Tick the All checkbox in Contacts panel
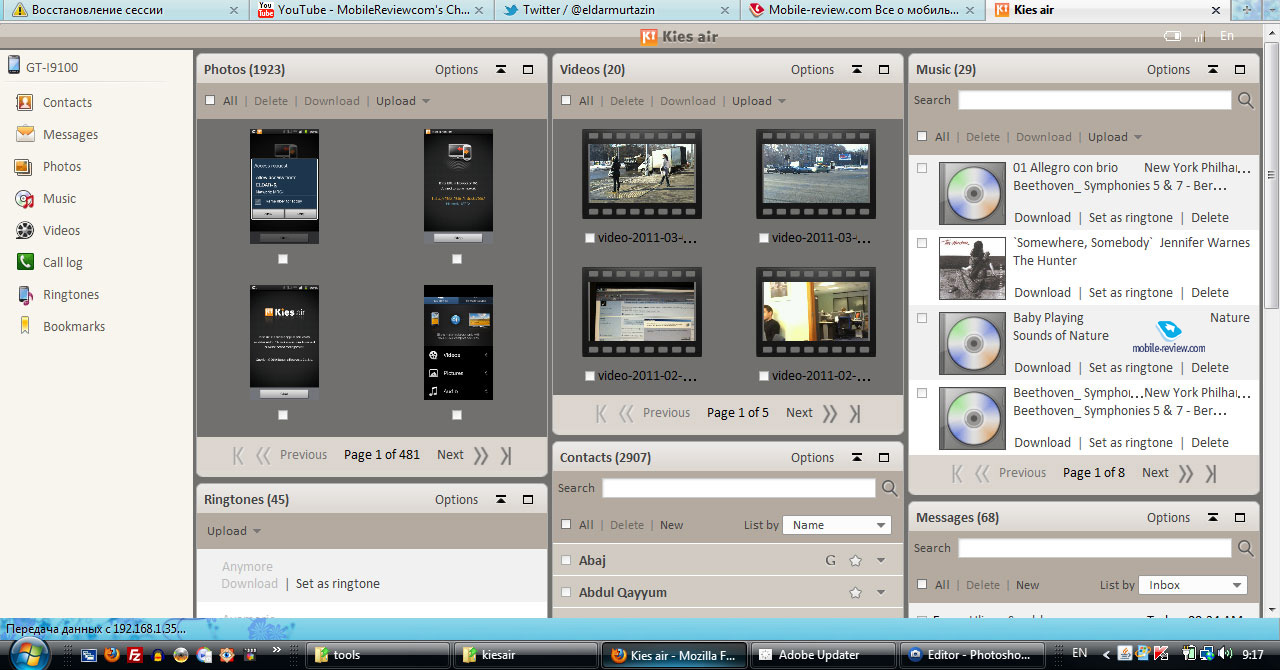Viewport: 1280px width, 670px height. (x=566, y=524)
